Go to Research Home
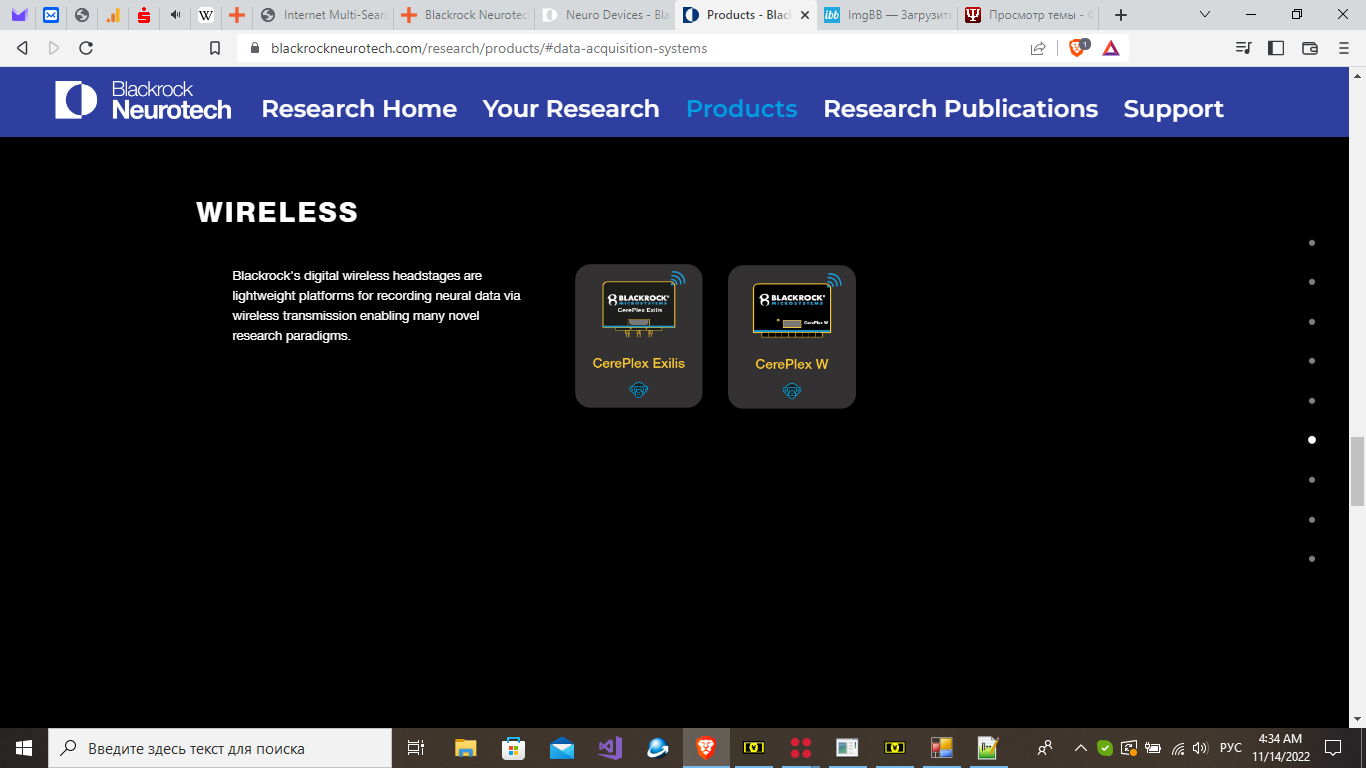 [x=359, y=109]
